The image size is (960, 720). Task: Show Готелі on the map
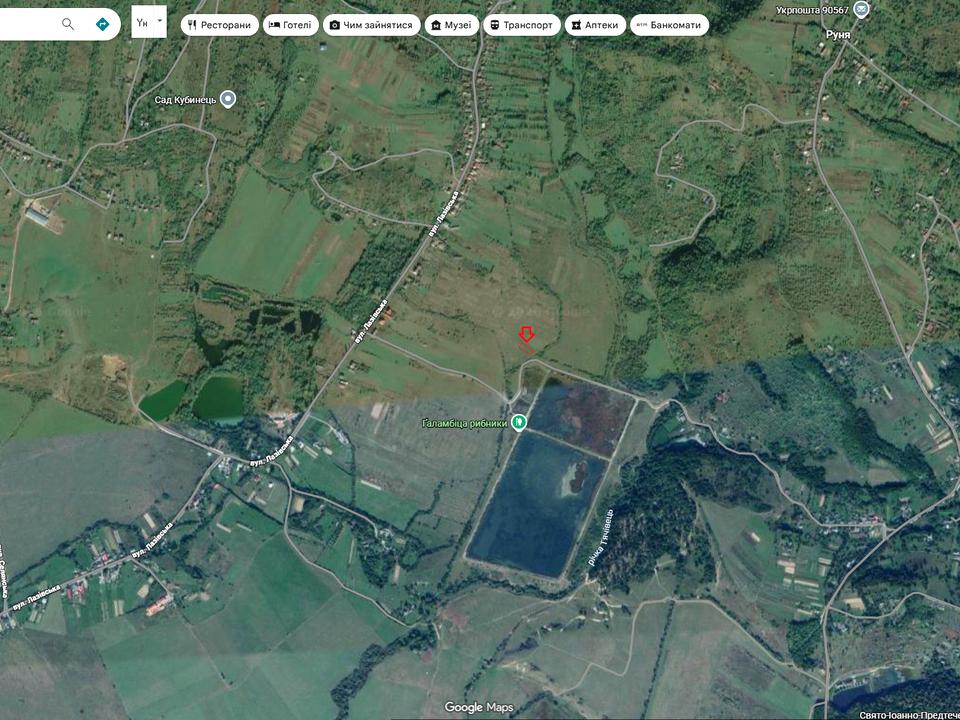pos(291,25)
